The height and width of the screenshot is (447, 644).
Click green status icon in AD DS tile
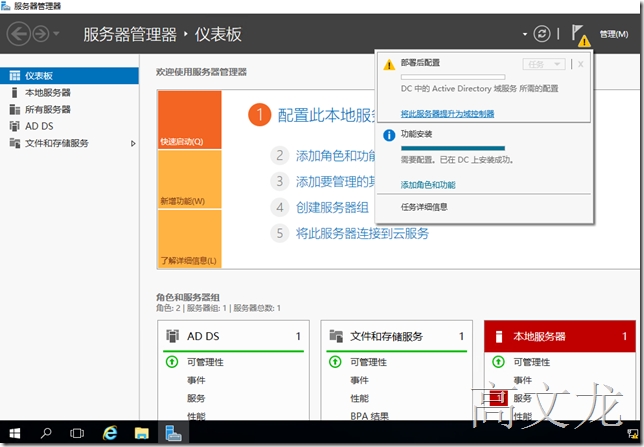tap(172, 362)
